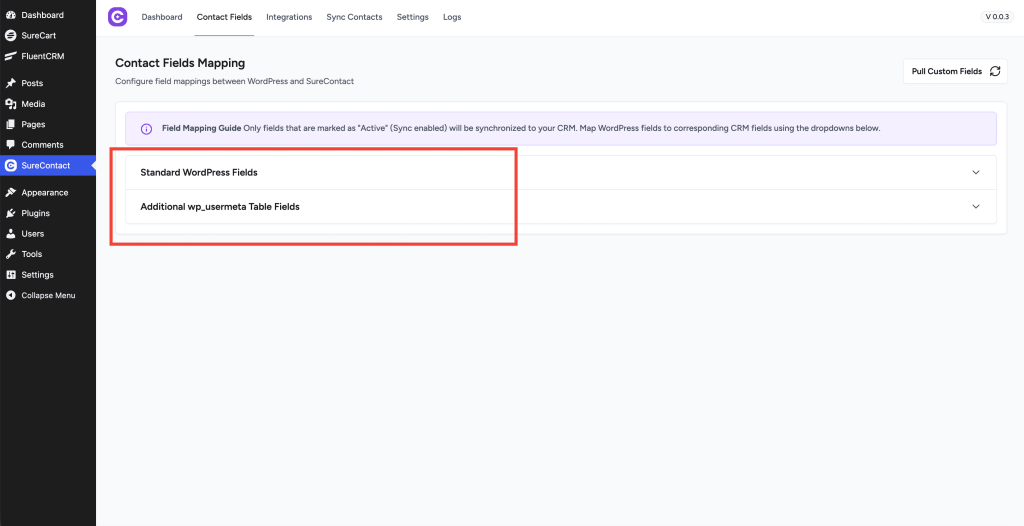Image resolution: width=1024 pixels, height=526 pixels.
Task: Click the Media icon in sidebar
Action: 10,104
